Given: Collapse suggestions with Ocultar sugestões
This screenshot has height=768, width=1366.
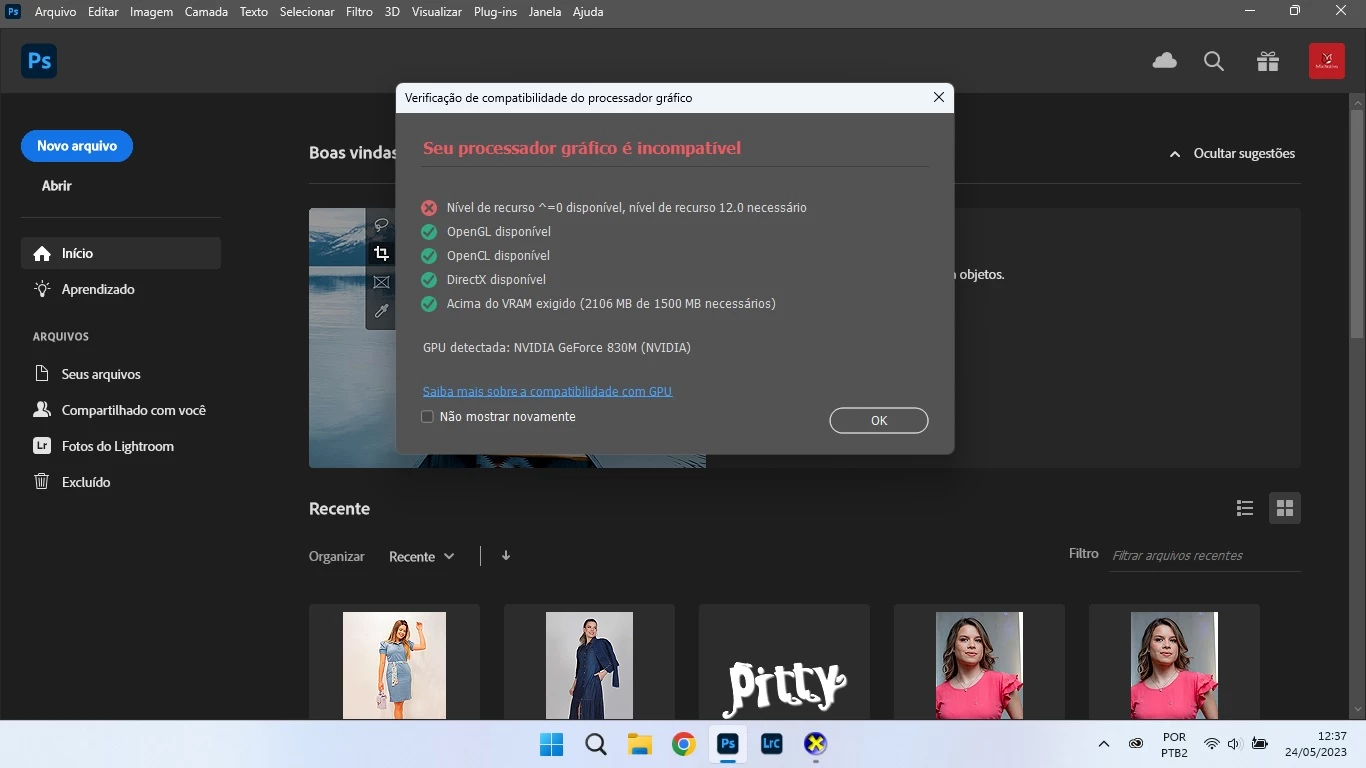Looking at the screenshot, I should pos(1232,154).
